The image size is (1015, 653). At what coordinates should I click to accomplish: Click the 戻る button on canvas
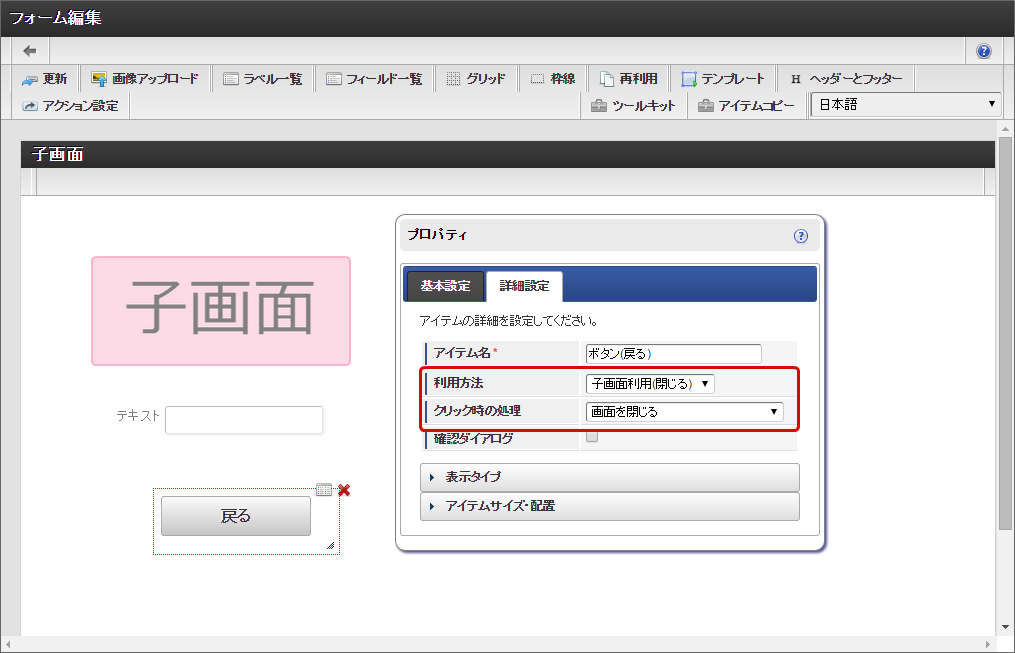236,516
